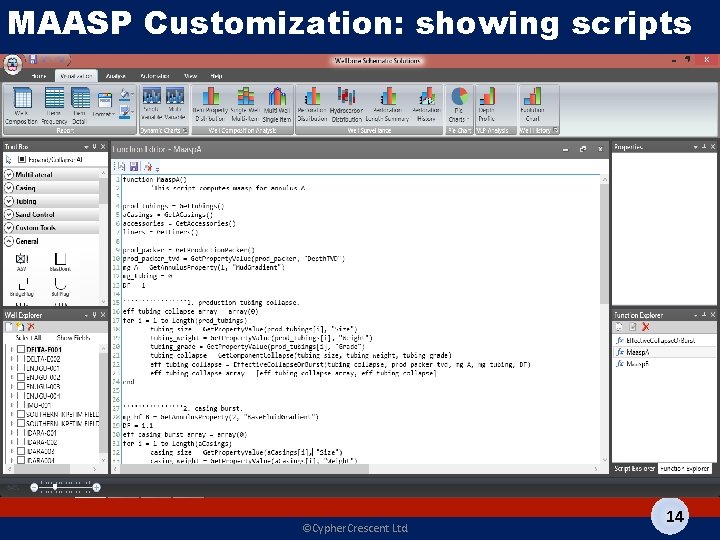Select the Bridge Plug tool in General
Image resolution: width=720 pixels, height=540 pixels.
[22, 286]
